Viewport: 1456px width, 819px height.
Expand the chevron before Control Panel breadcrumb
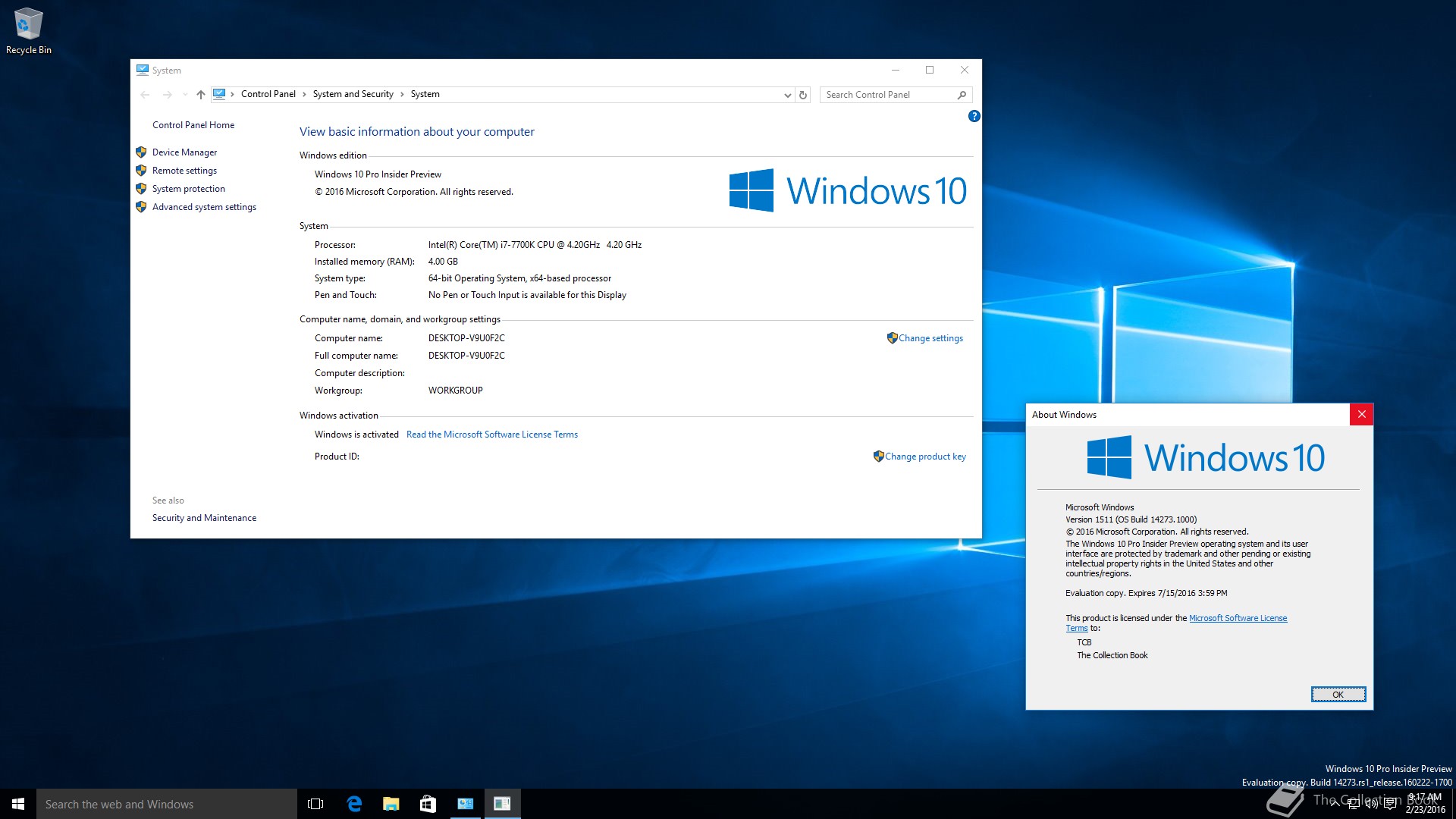point(232,94)
